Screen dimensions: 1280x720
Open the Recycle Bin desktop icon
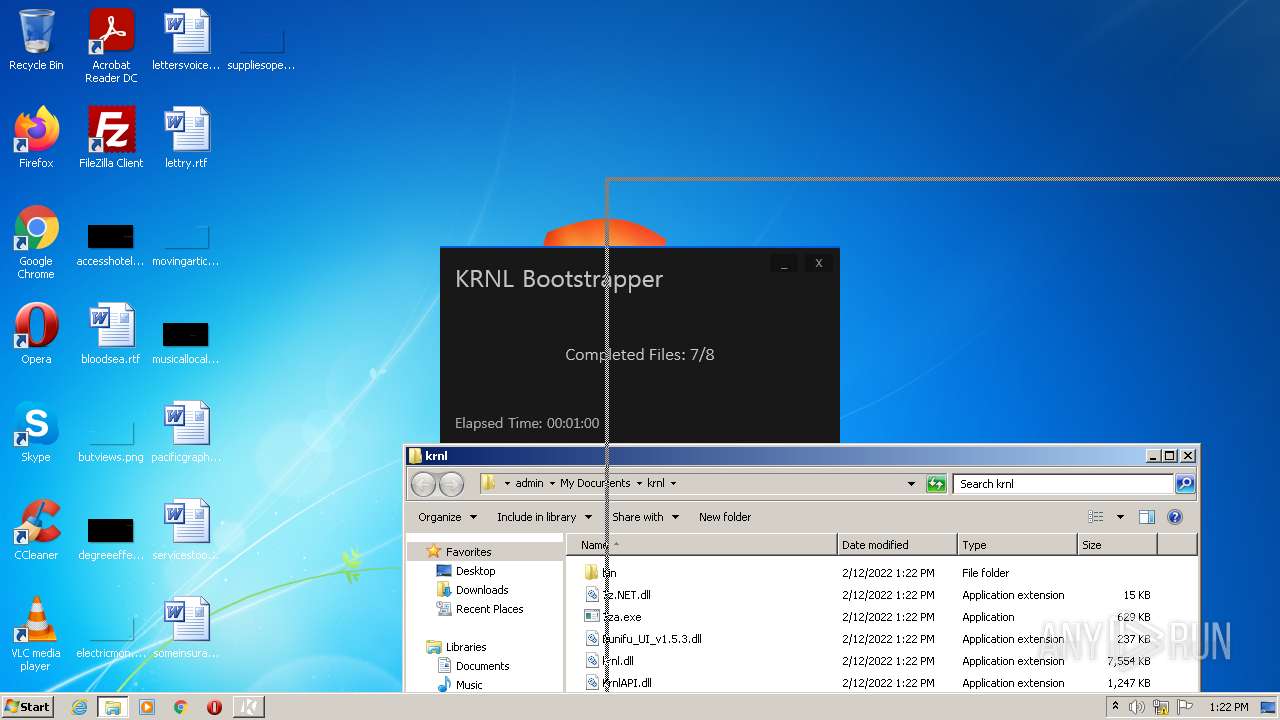tap(36, 40)
